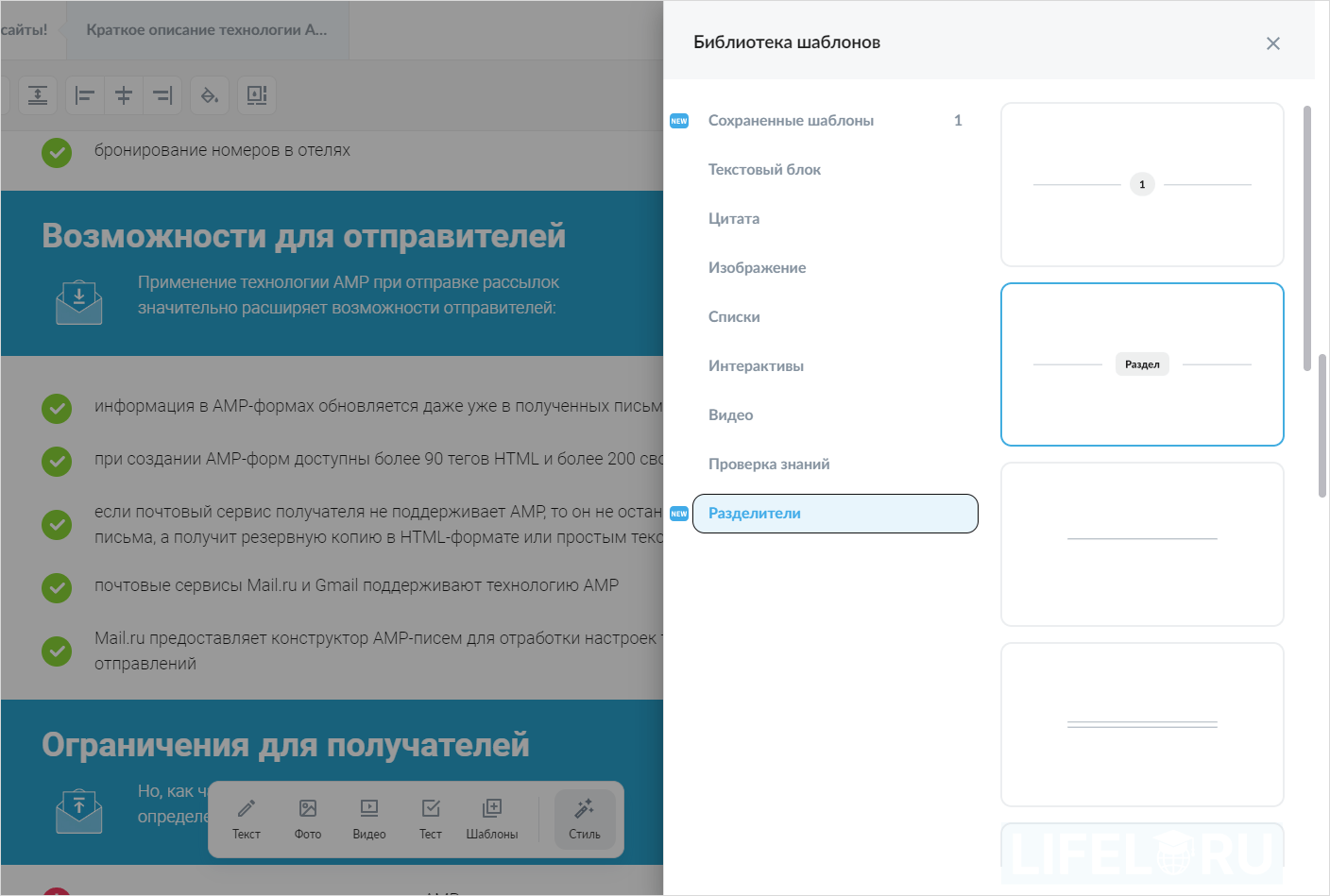
Task: Select the Раздел divider template thumbnail
Action: pos(1142,363)
